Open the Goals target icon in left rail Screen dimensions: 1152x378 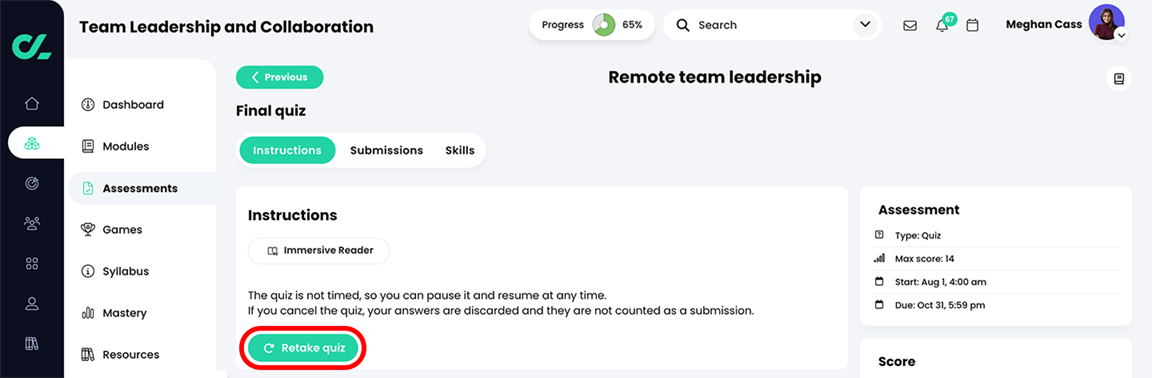coord(32,183)
